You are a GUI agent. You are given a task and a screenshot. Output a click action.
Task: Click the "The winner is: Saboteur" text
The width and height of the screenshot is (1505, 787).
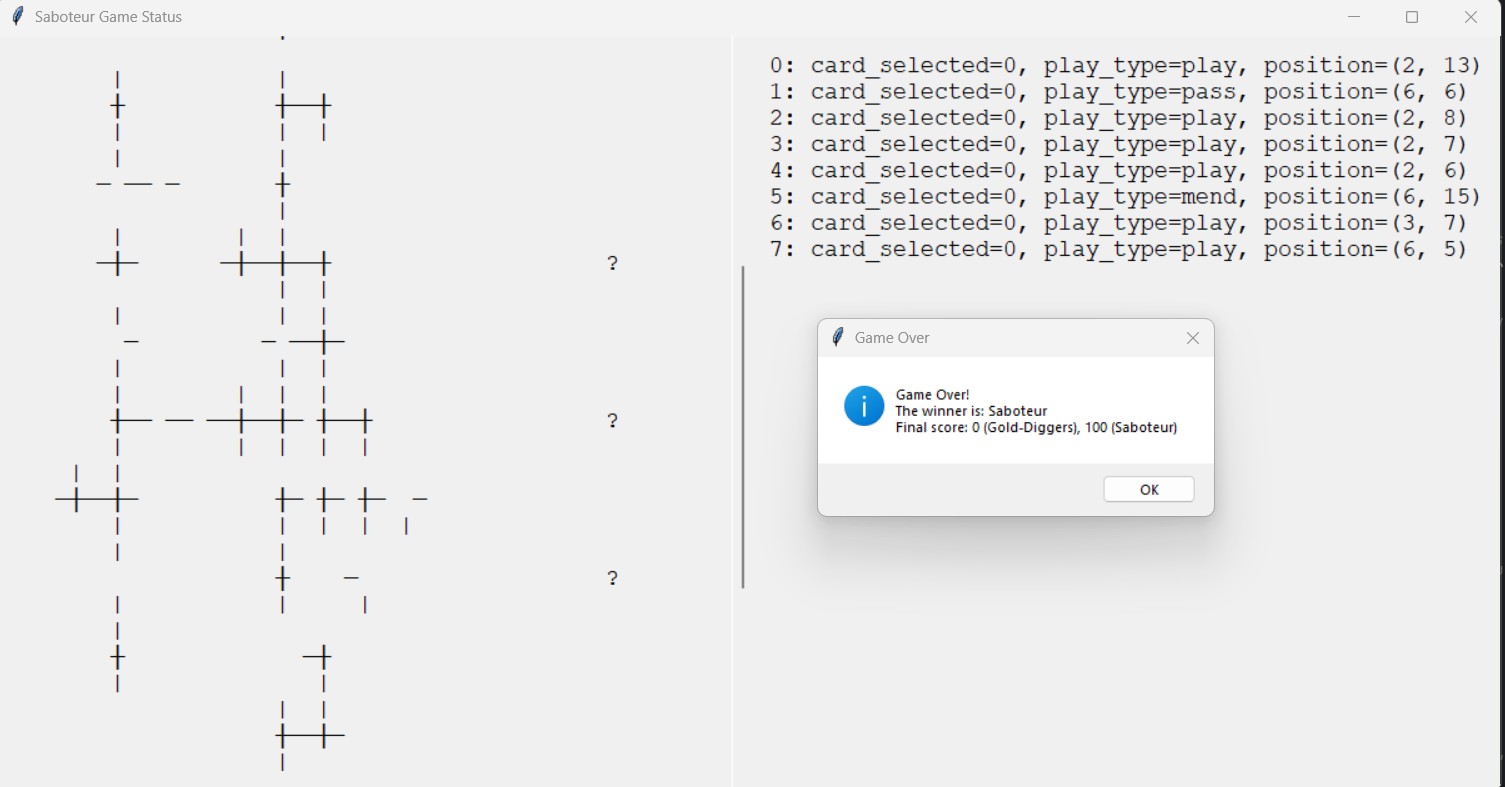click(x=971, y=411)
